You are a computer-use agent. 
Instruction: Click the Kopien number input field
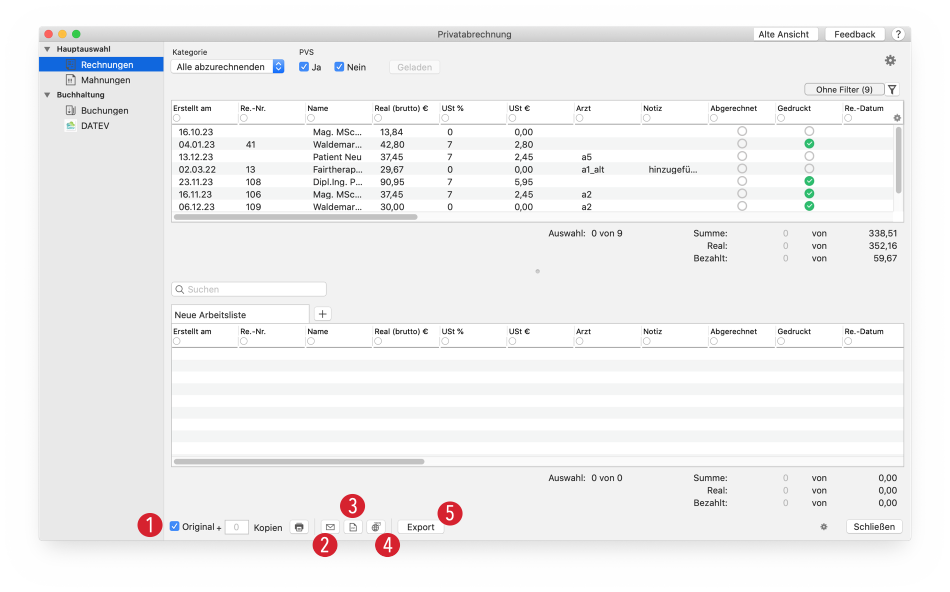236,527
